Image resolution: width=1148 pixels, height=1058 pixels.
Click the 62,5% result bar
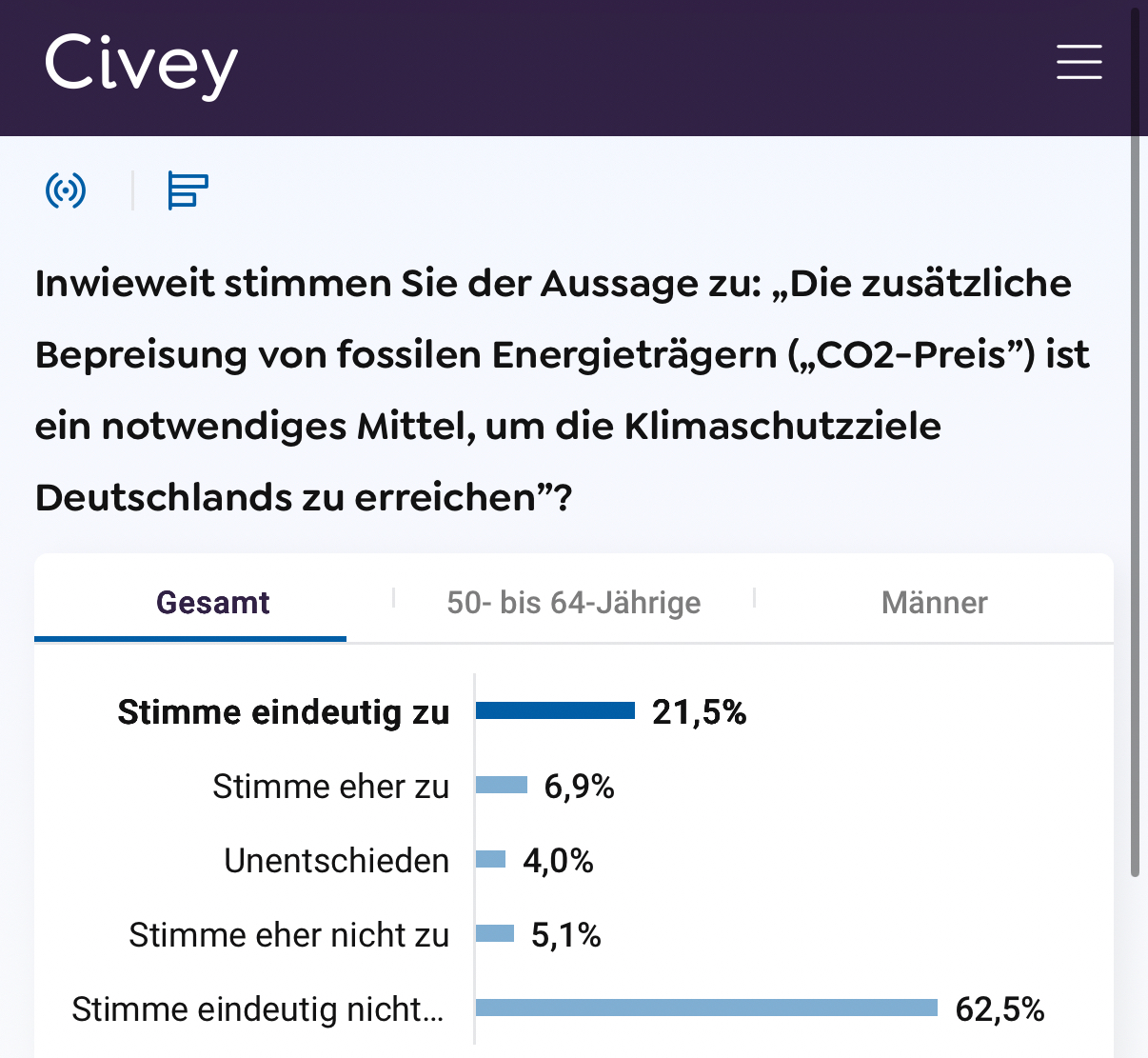click(706, 1008)
